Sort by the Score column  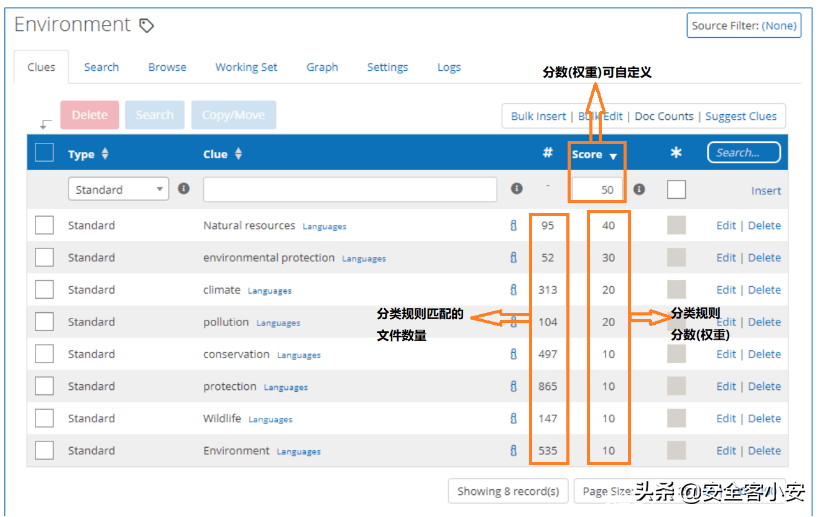tap(595, 155)
